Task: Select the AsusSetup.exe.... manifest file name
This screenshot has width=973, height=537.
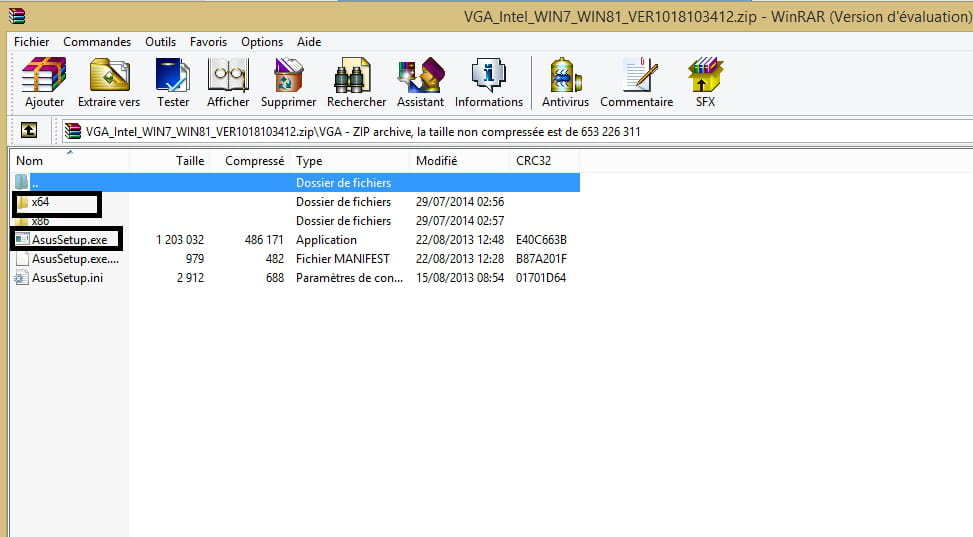Action: [x=75, y=258]
